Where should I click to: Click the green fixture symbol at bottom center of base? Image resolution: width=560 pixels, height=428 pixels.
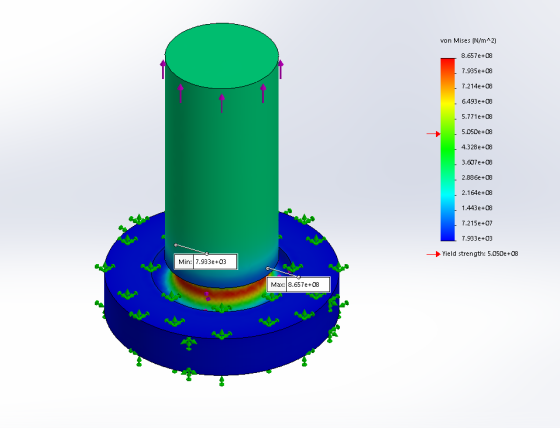point(221,381)
